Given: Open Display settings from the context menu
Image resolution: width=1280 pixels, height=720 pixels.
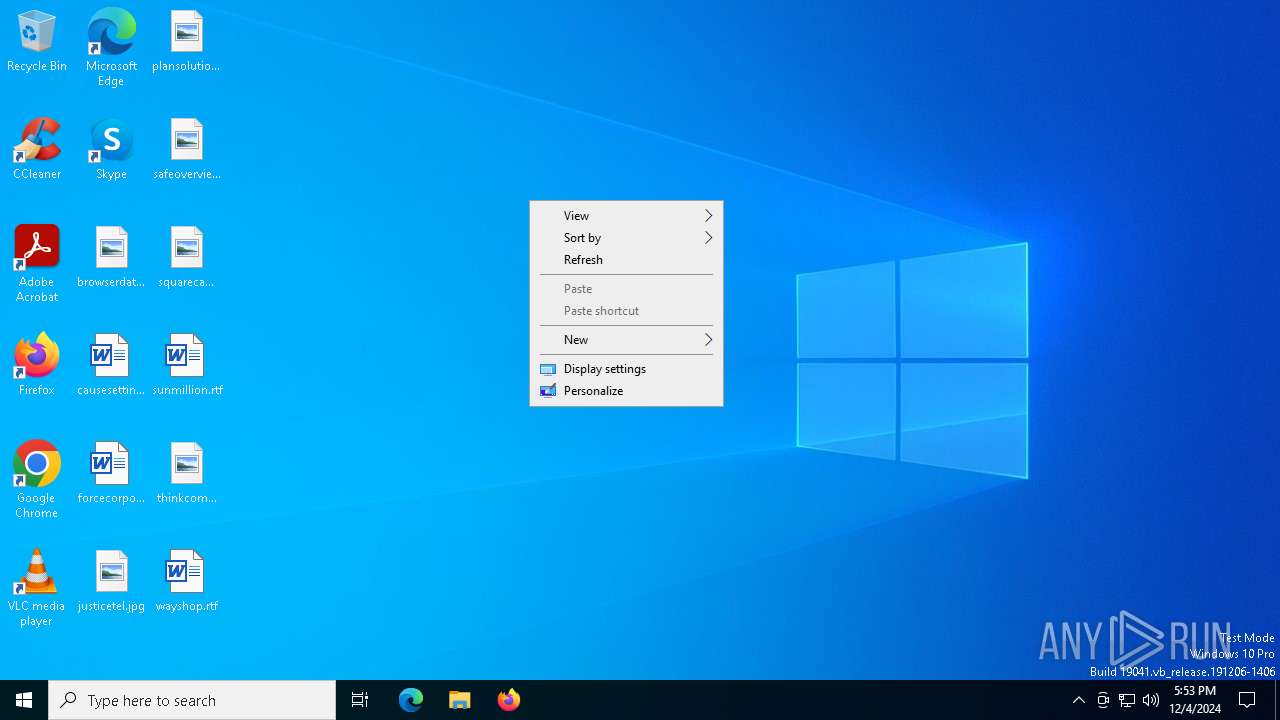Looking at the screenshot, I should pyautogui.click(x=626, y=369).
